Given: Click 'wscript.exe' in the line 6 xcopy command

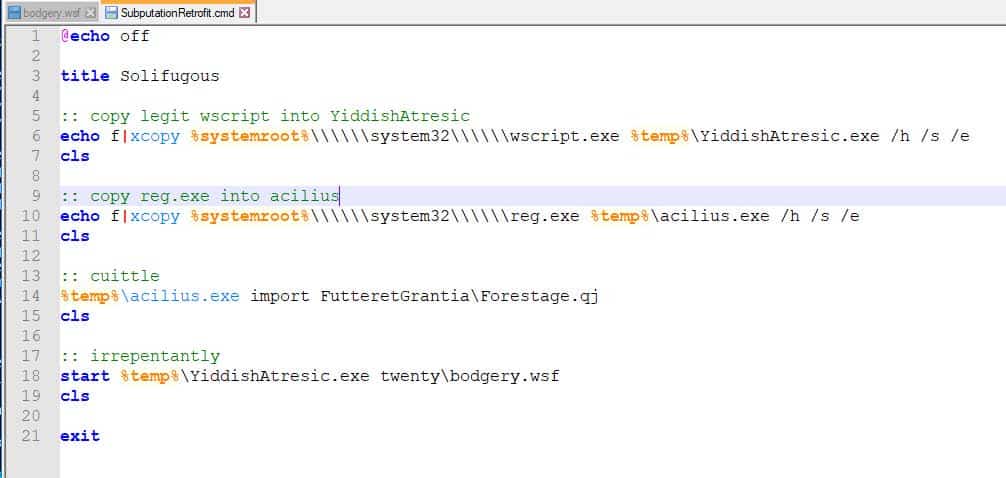Looking at the screenshot, I should point(565,136).
